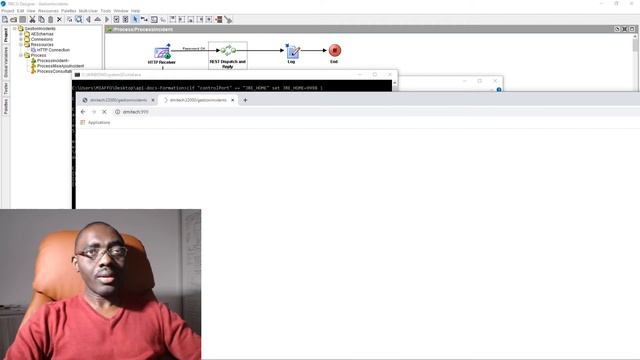This screenshot has height=360, width=640.
Task: Click the browser address bar
Action: 376,111
